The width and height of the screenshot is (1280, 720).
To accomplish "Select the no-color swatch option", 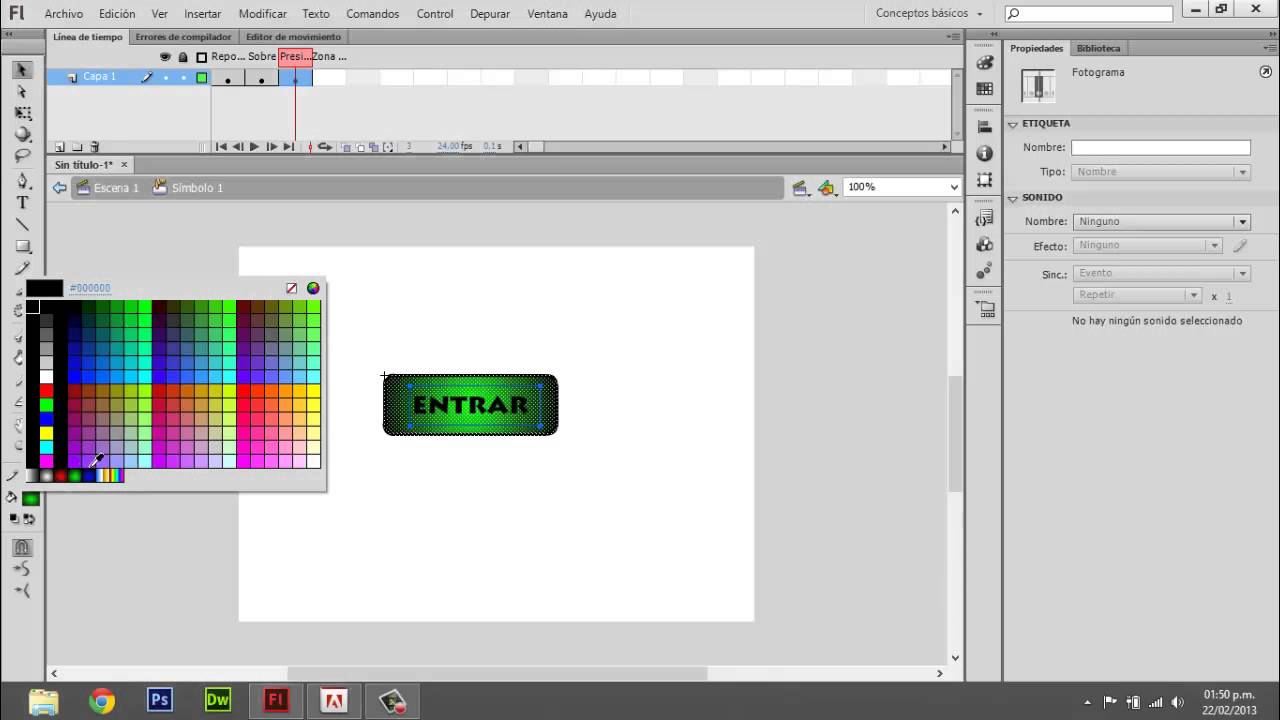I will tap(292, 288).
